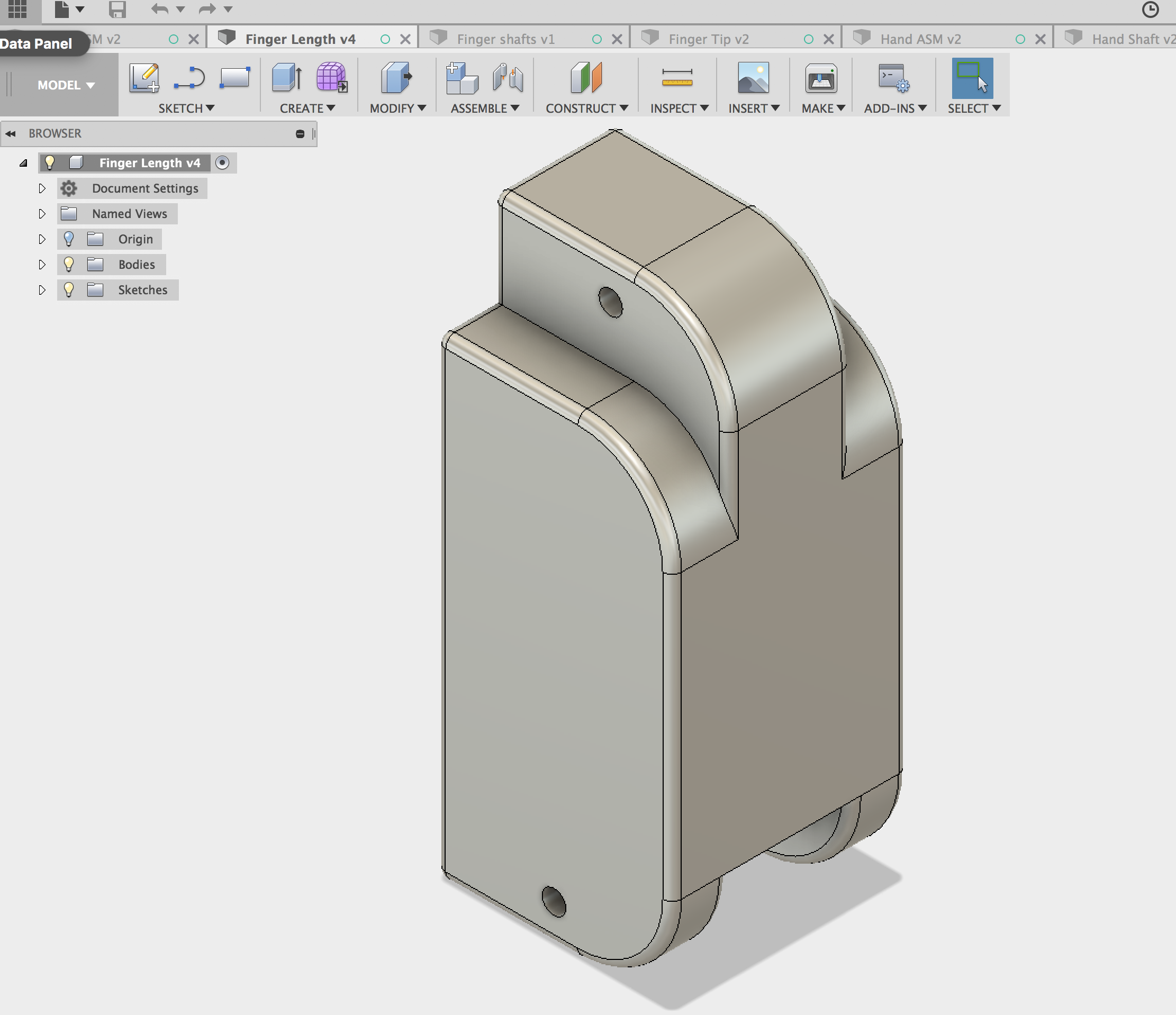This screenshot has height=1015, width=1176.
Task: Toggle visibility bulb of Bodies folder
Action: pos(69,265)
